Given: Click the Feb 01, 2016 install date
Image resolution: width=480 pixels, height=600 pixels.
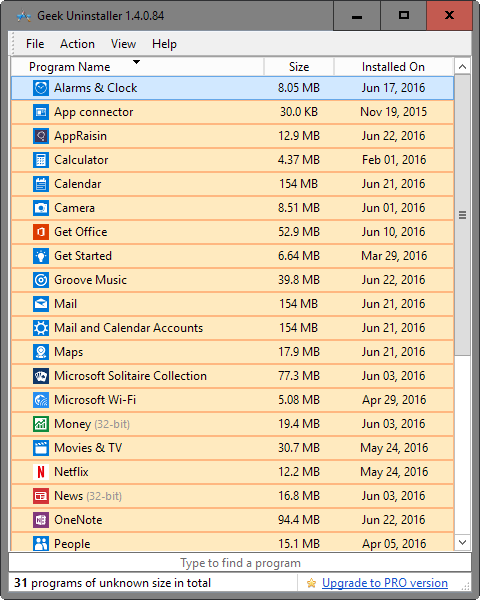Looking at the screenshot, I should (x=394, y=160).
